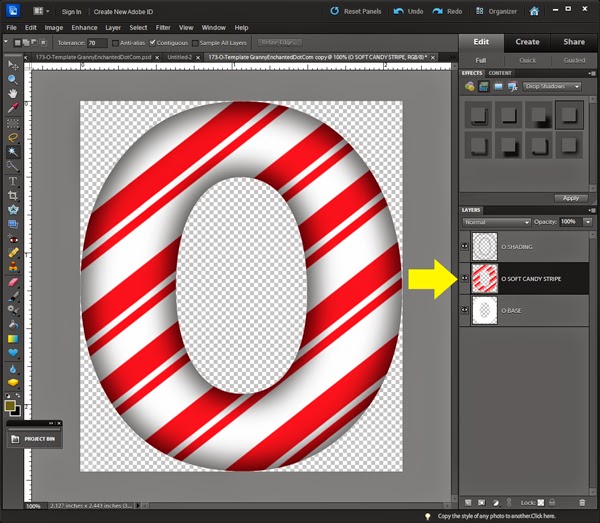Delete layer with trash icon
600x523 pixels.
click(x=582, y=502)
